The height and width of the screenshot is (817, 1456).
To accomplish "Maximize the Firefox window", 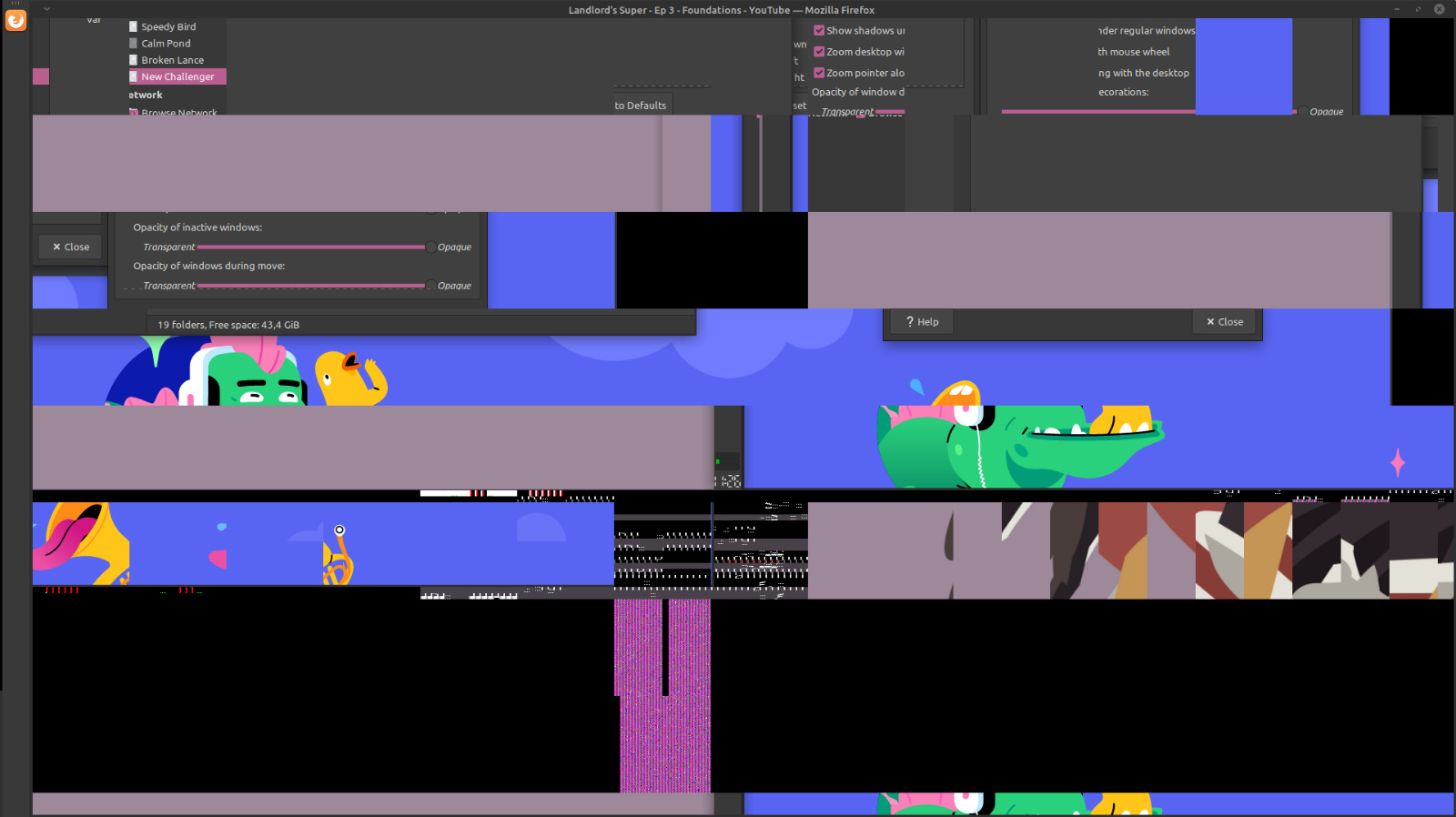I will pyautogui.click(x=1418, y=9).
